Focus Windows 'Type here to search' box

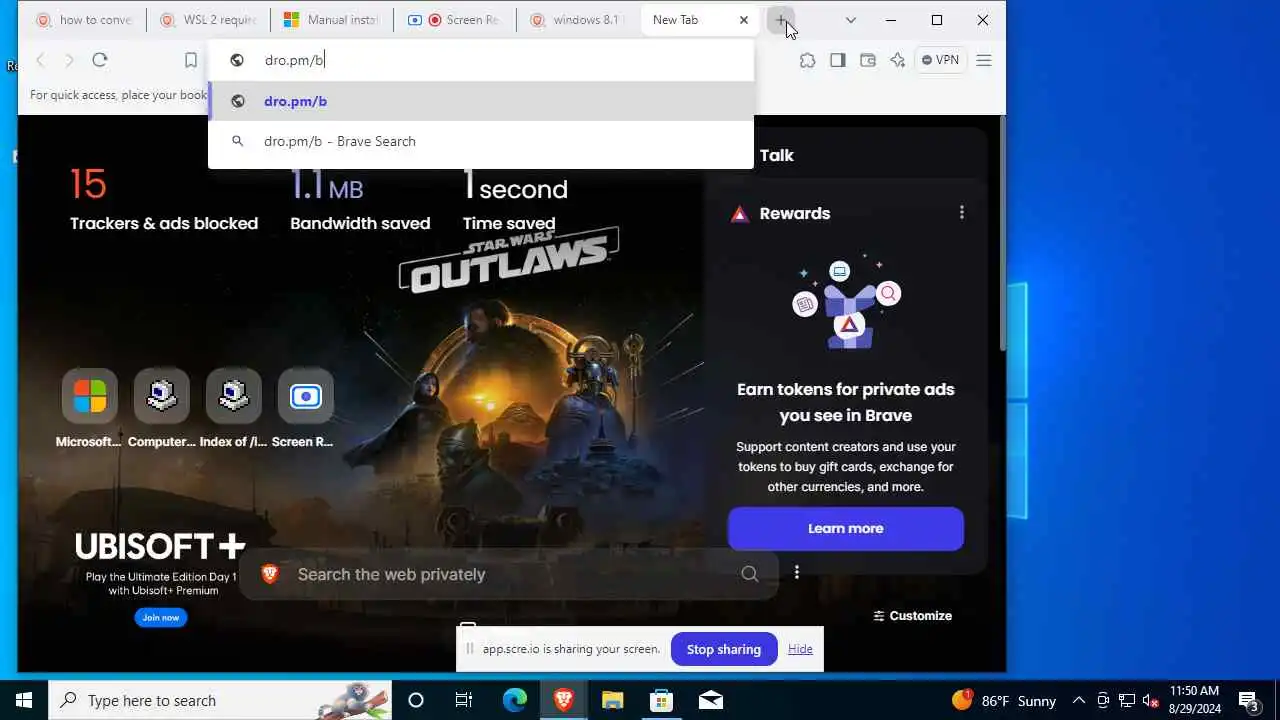click(220, 700)
